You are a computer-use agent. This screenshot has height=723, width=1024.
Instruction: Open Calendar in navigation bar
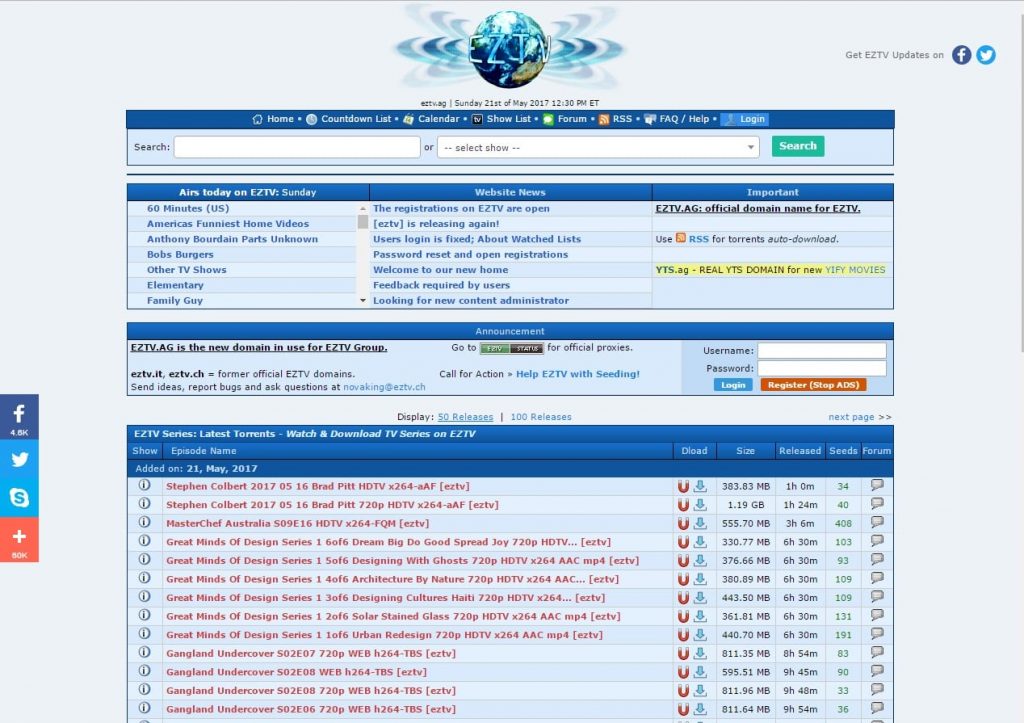(x=432, y=119)
